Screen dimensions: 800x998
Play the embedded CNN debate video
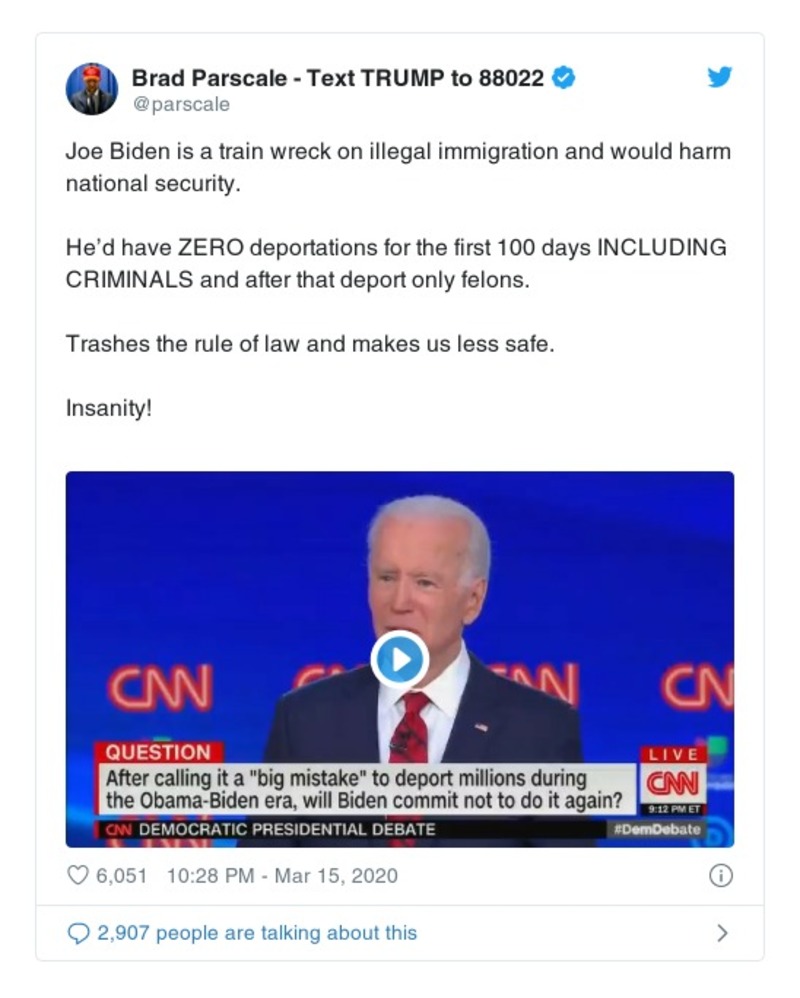(400, 659)
